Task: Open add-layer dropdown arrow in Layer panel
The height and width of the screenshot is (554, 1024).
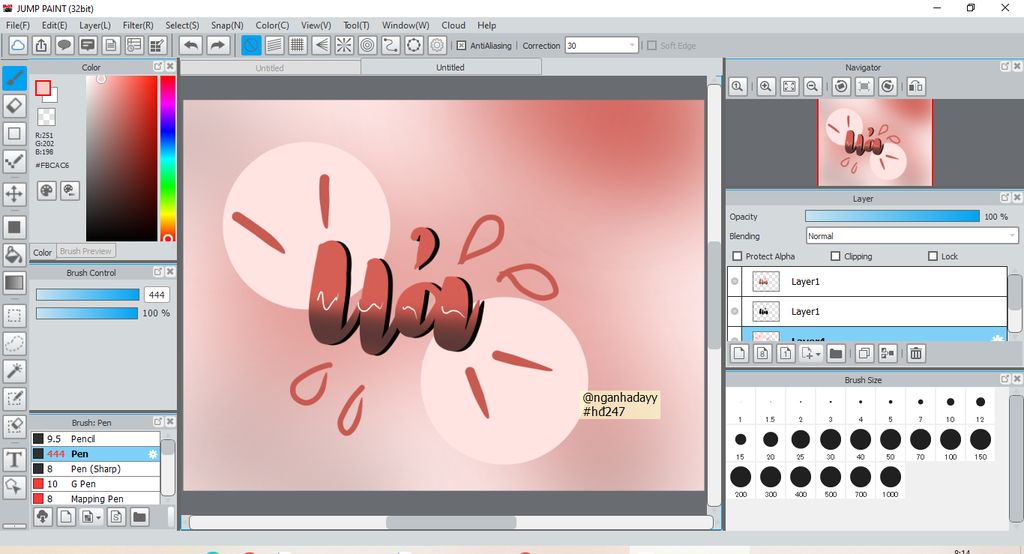Action: 818,354
